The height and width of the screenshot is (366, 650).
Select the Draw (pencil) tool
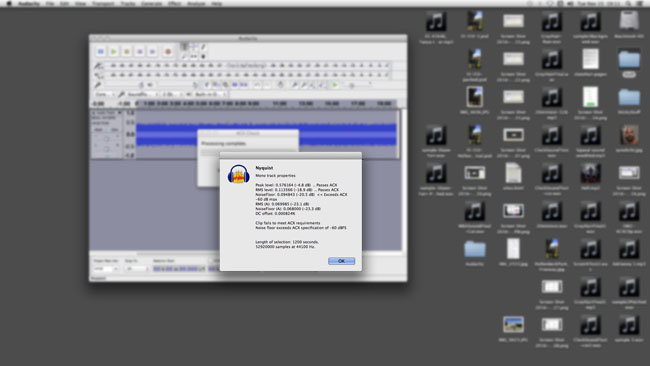tap(203, 47)
